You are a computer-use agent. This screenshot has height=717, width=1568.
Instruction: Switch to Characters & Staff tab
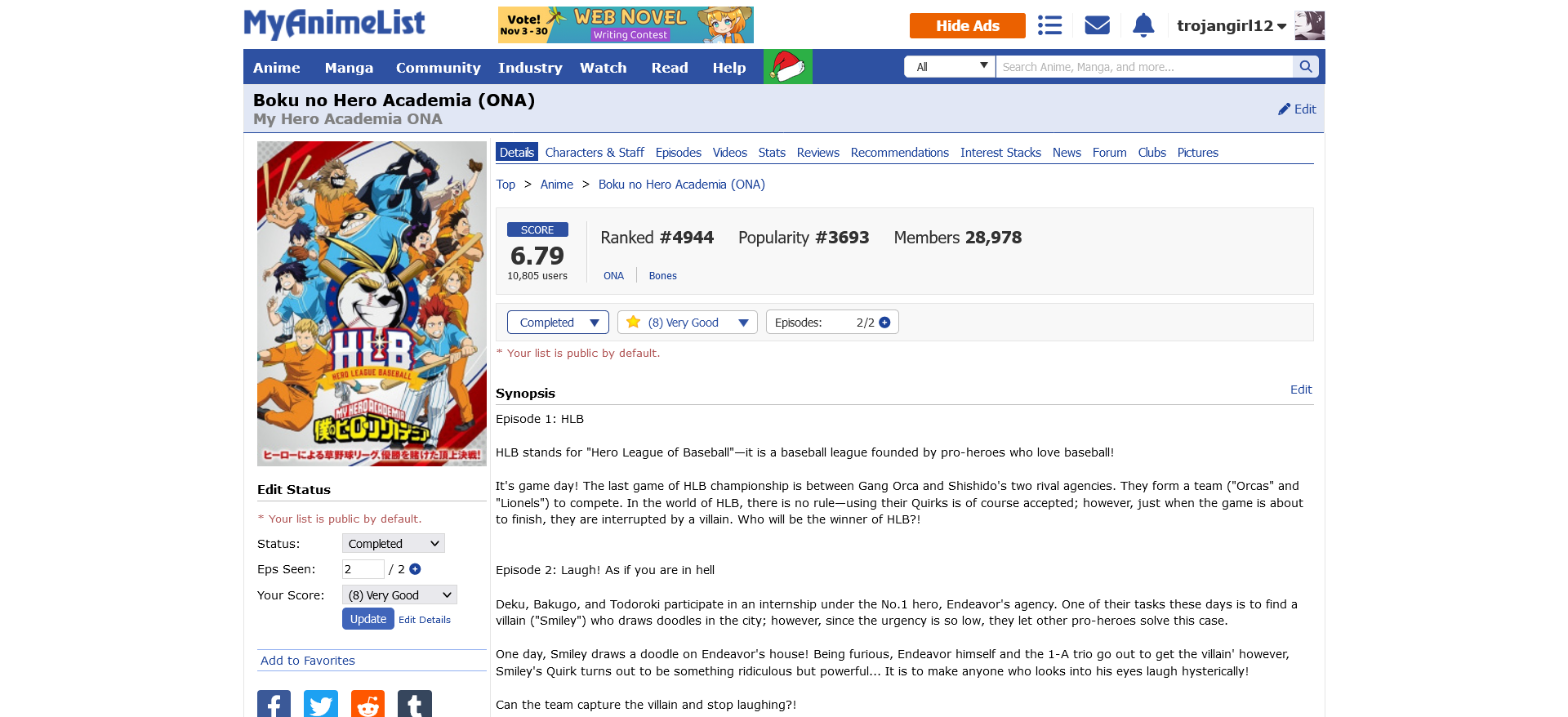[x=595, y=153]
